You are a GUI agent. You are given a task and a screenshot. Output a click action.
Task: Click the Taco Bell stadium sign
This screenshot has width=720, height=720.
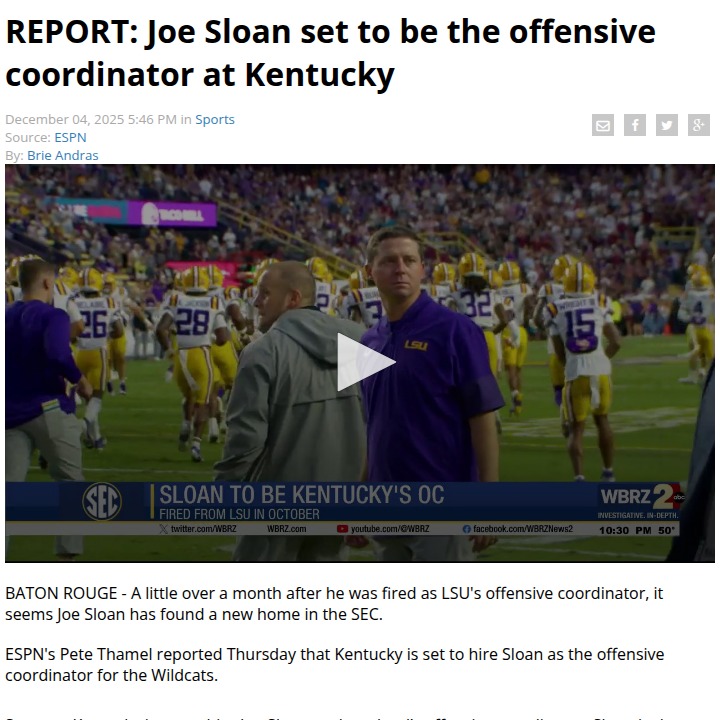(172, 214)
